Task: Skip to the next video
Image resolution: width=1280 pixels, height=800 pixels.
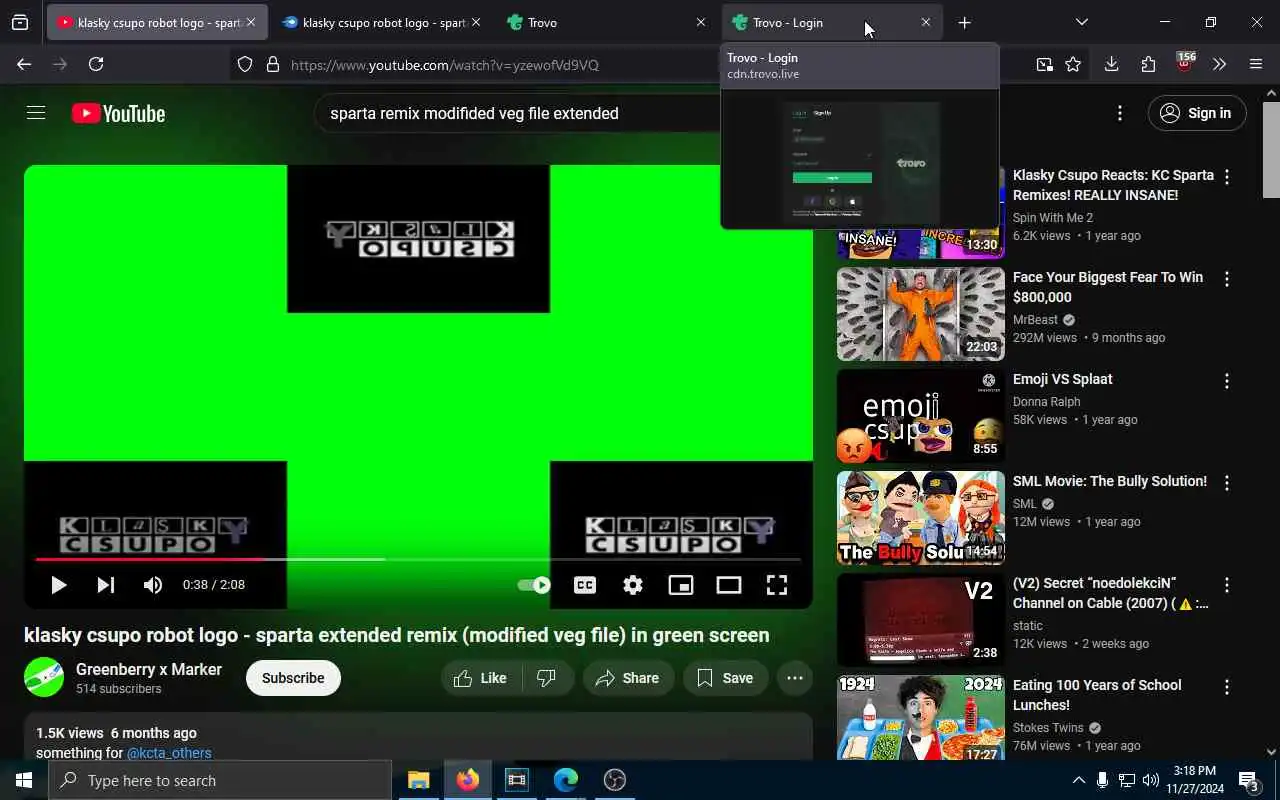Action: click(x=105, y=585)
